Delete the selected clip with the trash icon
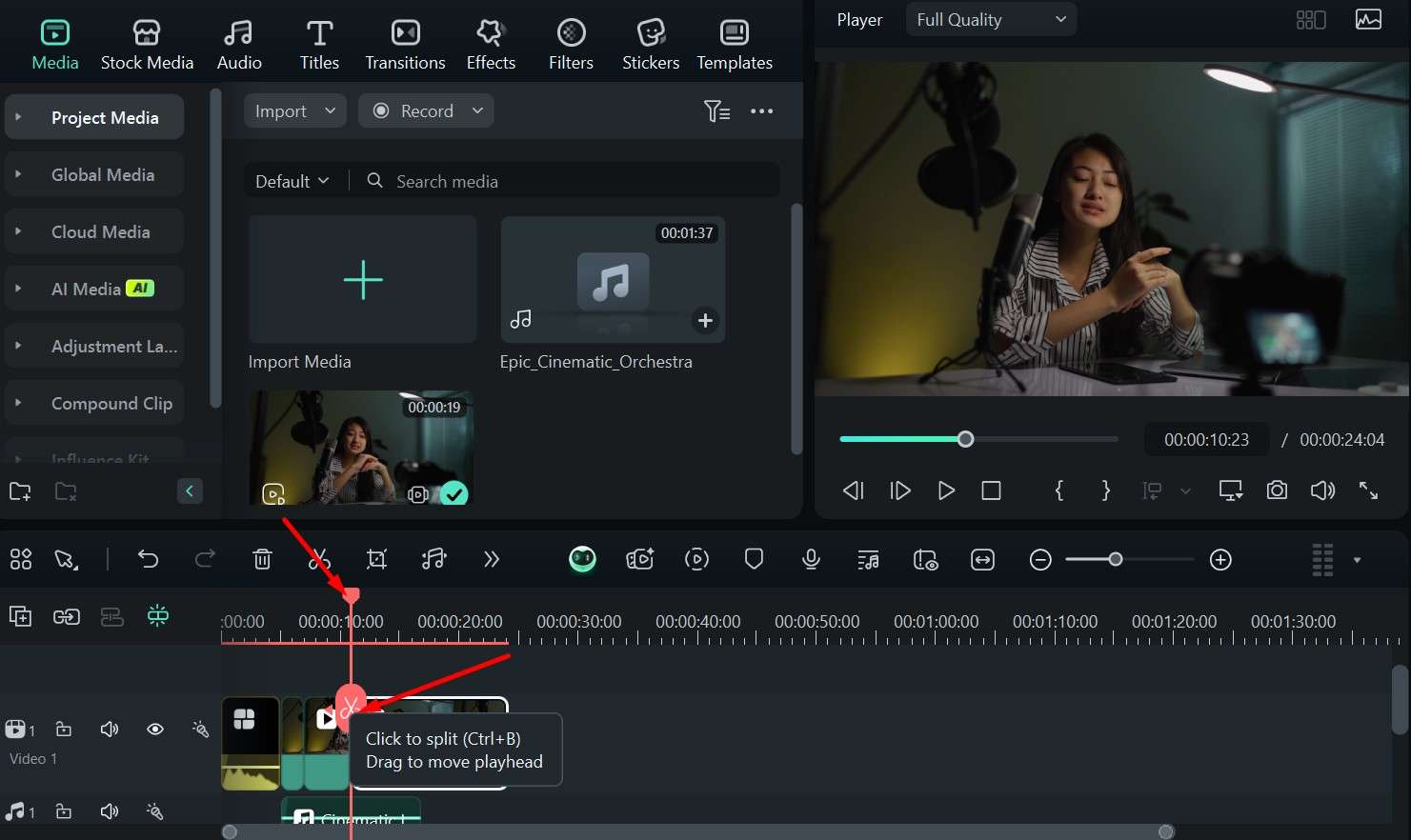This screenshot has height=840, width=1411. tap(262, 559)
